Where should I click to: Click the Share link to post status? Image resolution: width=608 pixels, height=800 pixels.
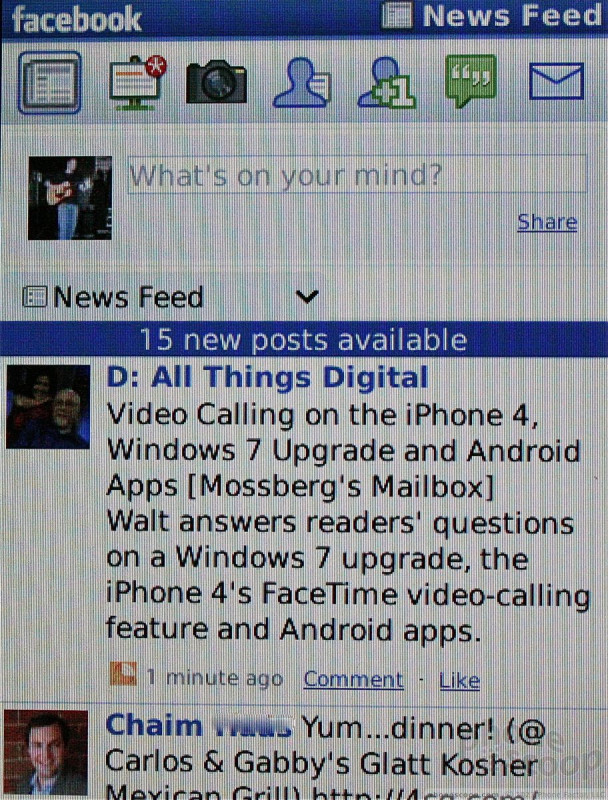(x=547, y=222)
